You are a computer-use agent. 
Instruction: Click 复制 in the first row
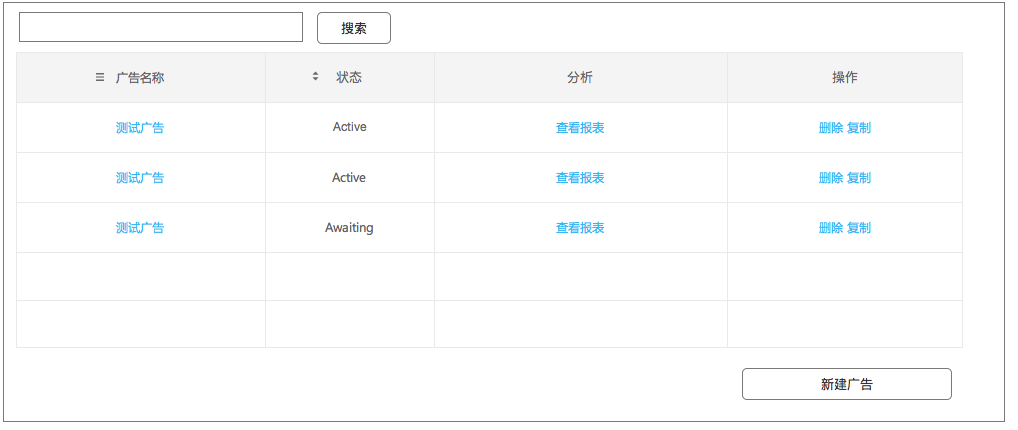pos(859,128)
